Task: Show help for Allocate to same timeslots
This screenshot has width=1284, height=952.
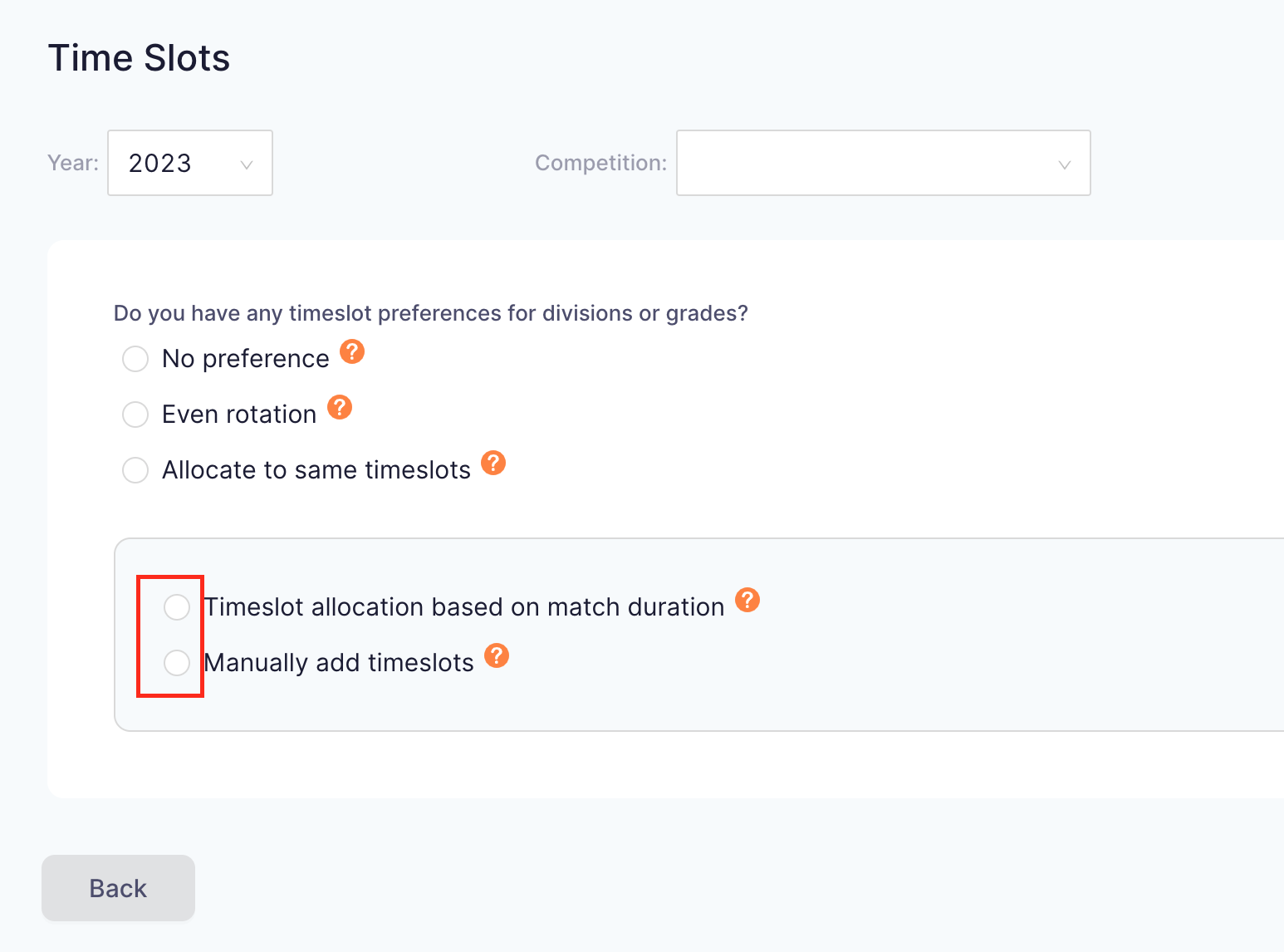Action: pyautogui.click(x=493, y=463)
